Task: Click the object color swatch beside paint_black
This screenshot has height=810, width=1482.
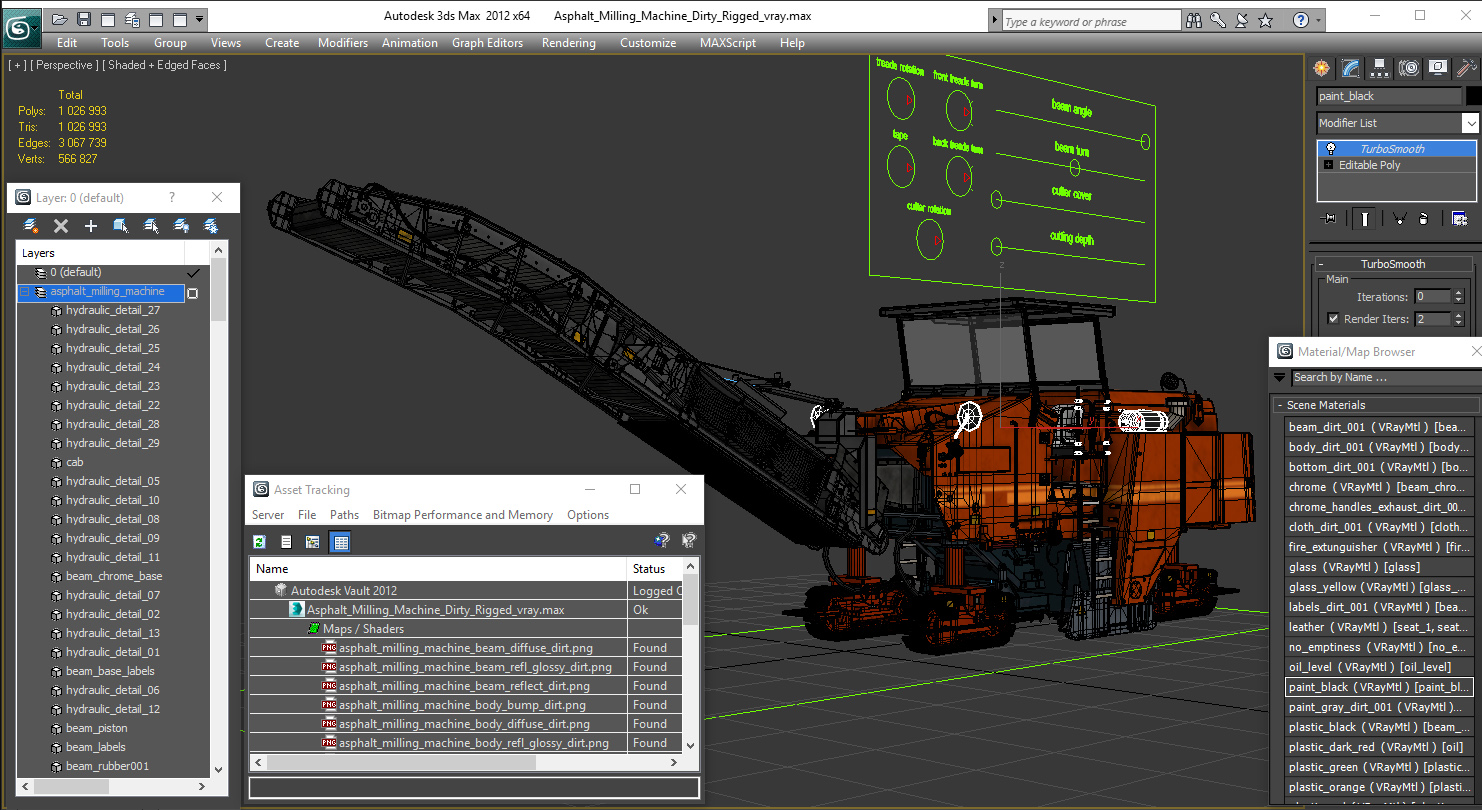Action: pyautogui.click(x=1472, y=96)
